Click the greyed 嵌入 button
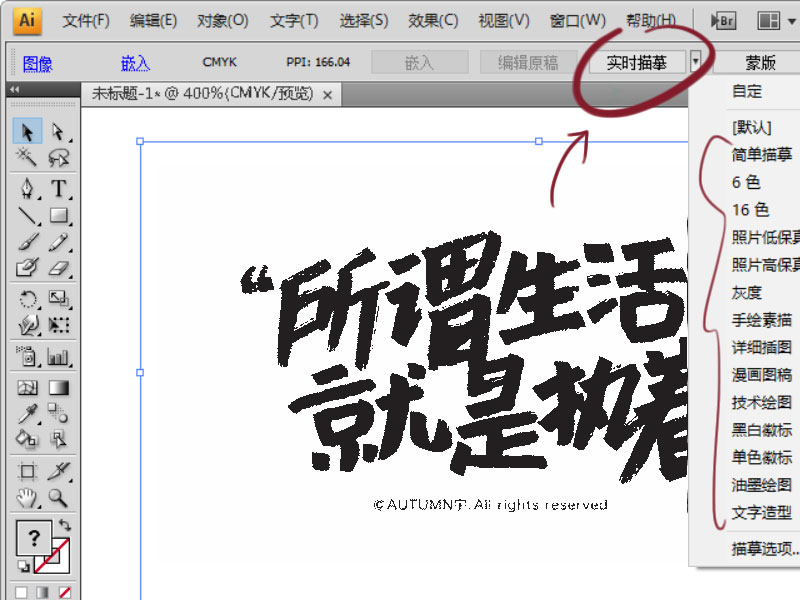Screen dimensions: 800x600 click(419, 62)
